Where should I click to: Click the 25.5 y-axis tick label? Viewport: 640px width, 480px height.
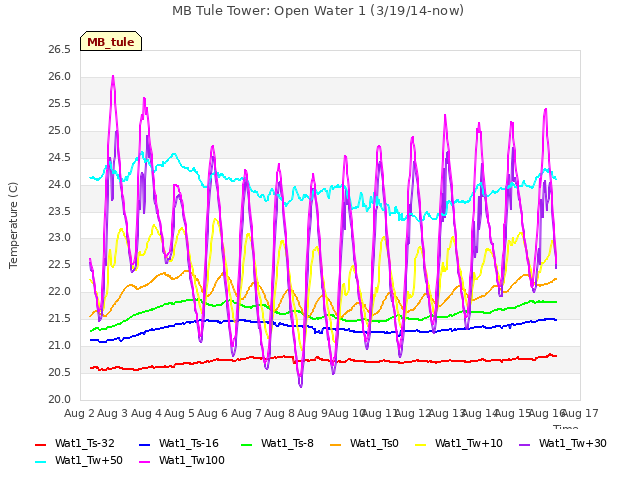pos(60,104)
